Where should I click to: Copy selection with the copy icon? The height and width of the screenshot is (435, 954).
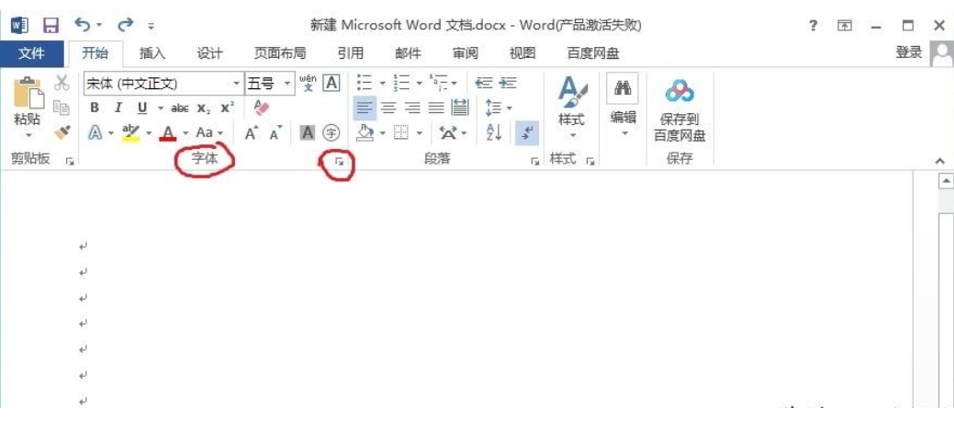point(61,108)
